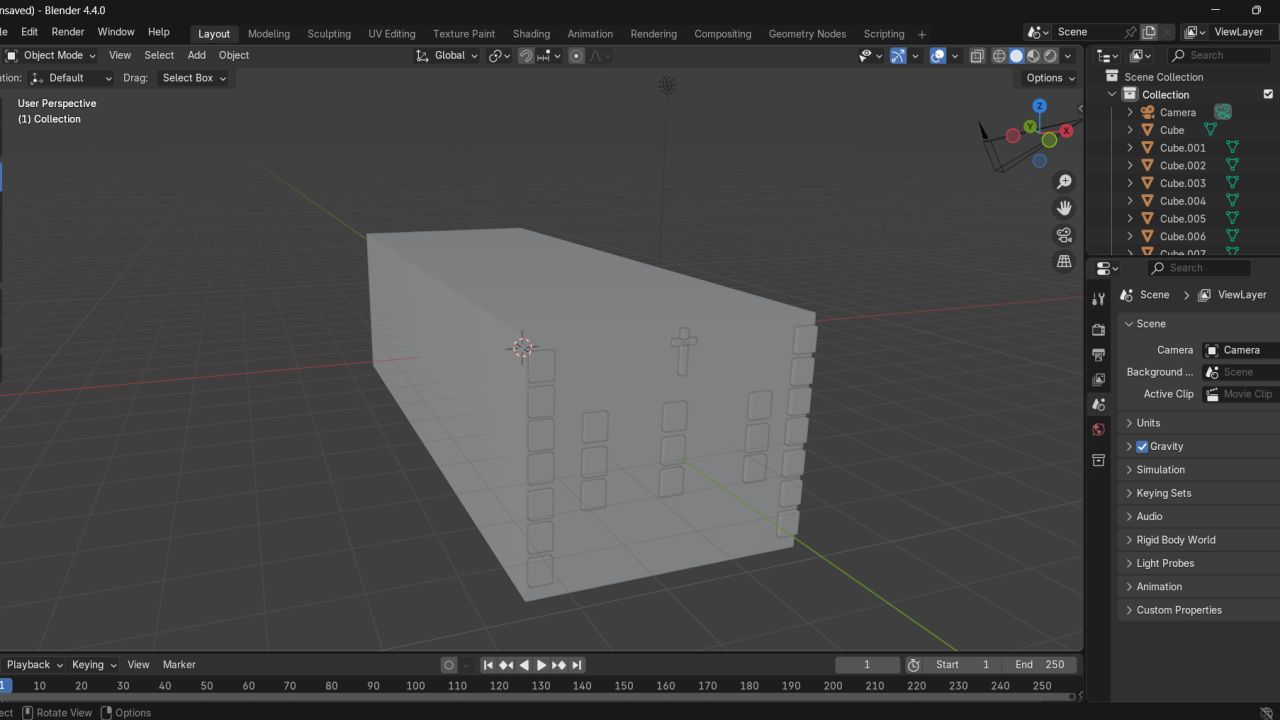Open the shading options dropdown arrow
The width and height of the screenshot is (1280, 720).
pyautogui.click(x=1067, y=56)
